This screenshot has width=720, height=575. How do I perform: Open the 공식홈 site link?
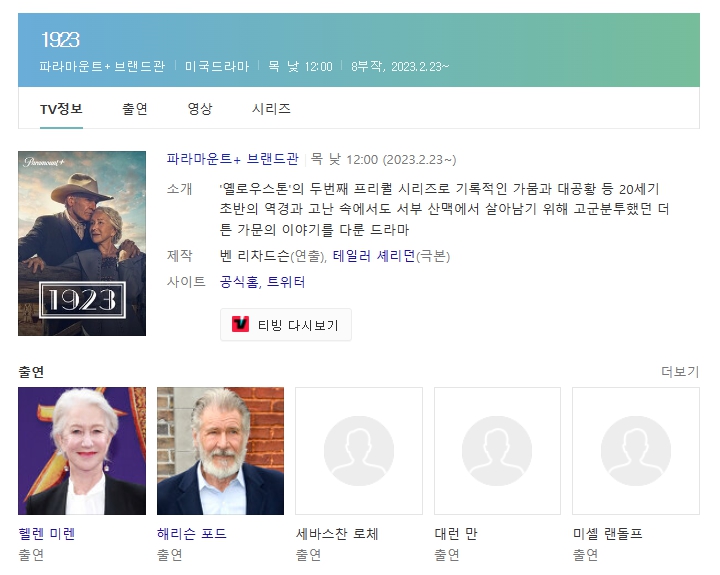tap(239, 282)
